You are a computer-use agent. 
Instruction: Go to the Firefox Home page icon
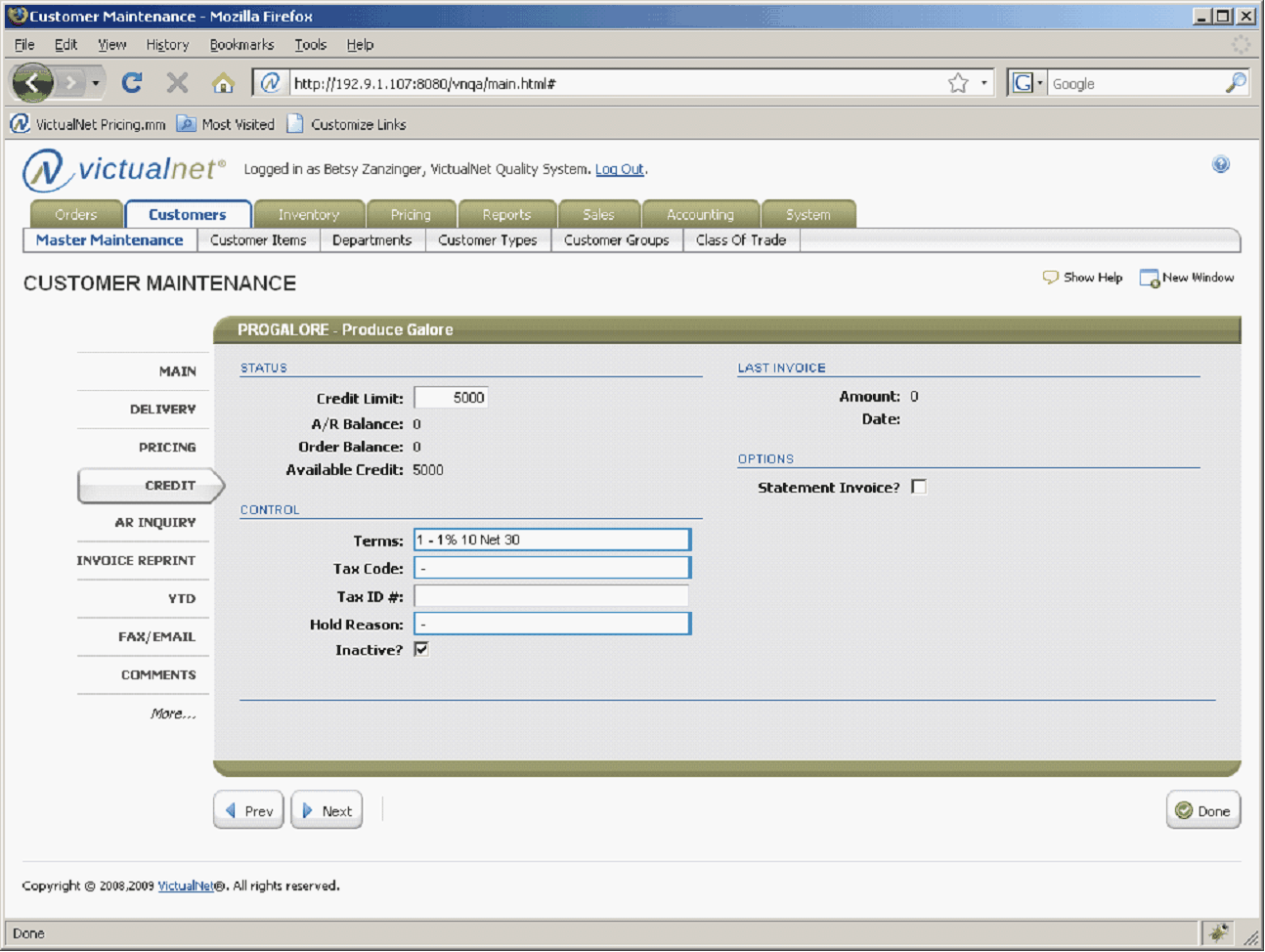tap(223, 83)
